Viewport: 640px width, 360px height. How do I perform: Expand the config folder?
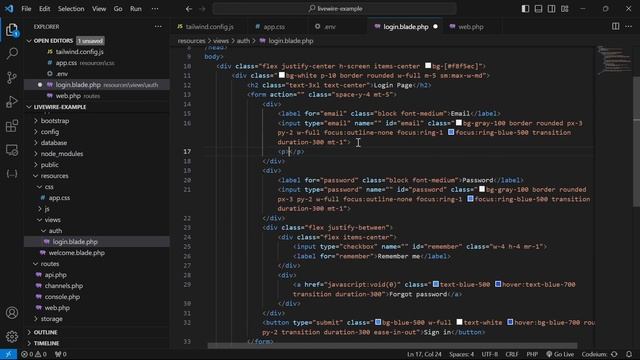(x=50, y=132)
